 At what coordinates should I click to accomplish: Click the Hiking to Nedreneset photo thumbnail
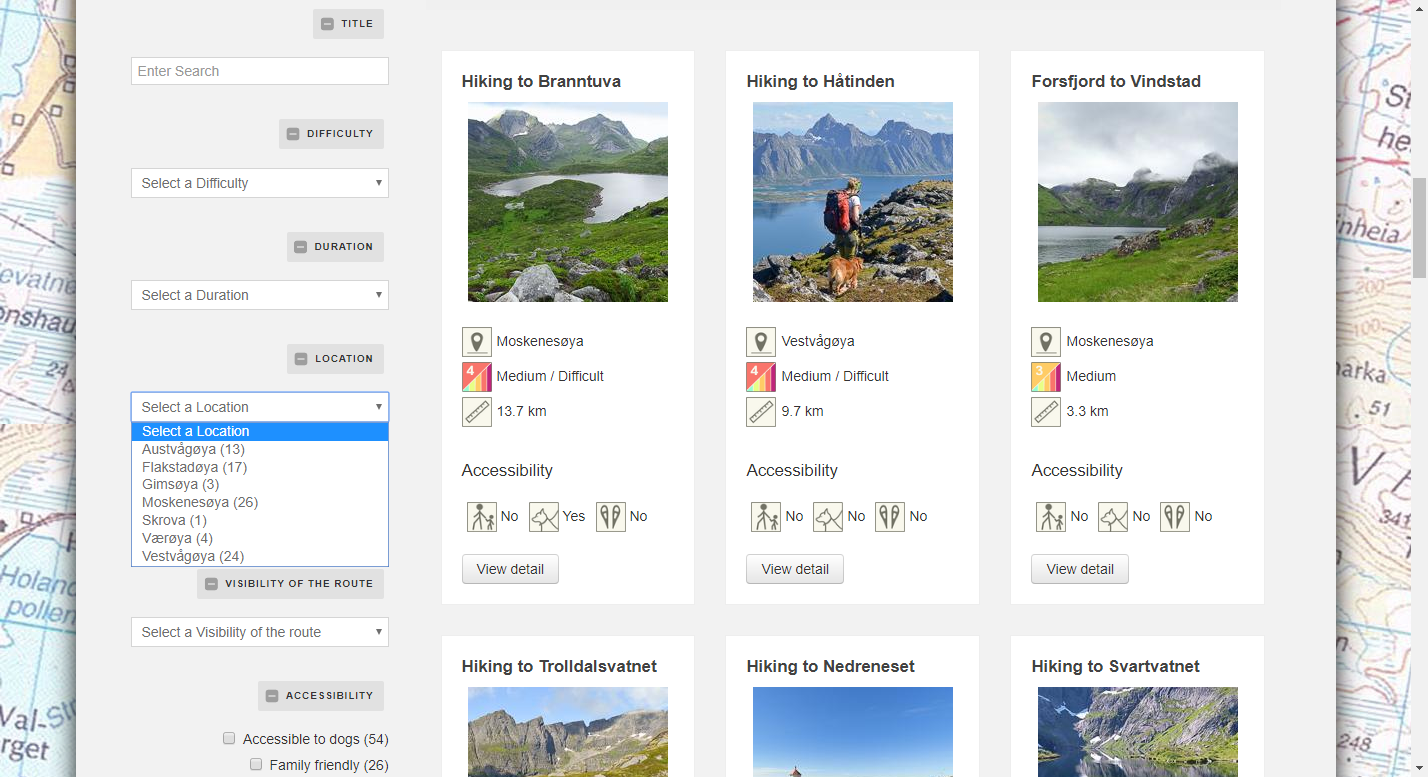(x=853, y=732)
